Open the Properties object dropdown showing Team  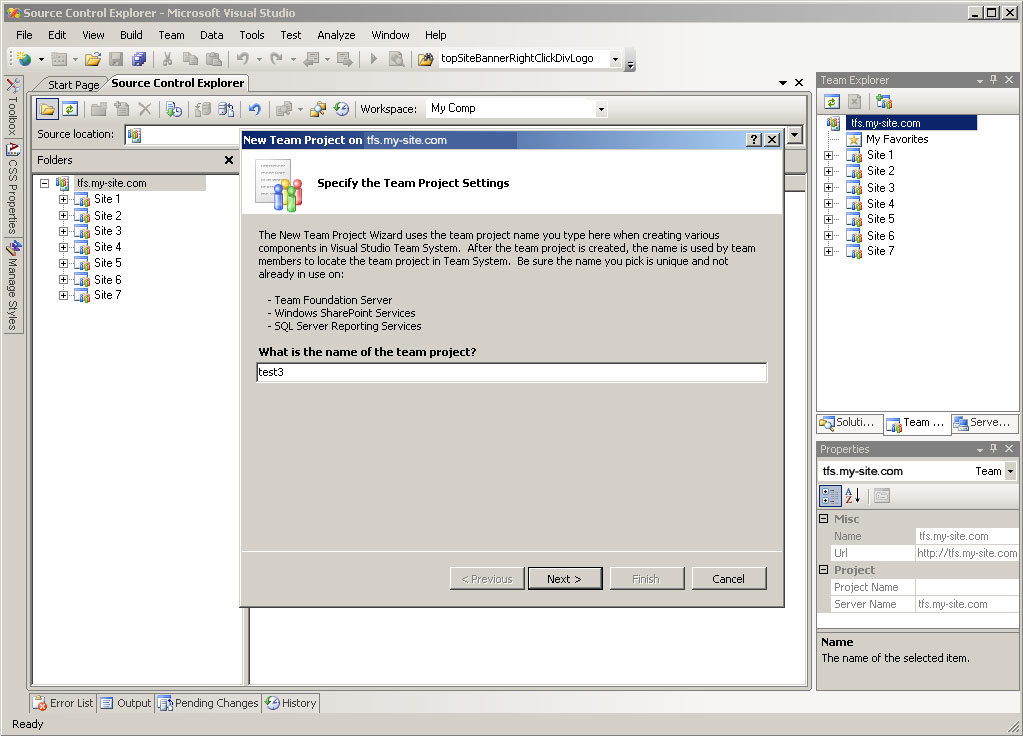tap(1010, 471)
